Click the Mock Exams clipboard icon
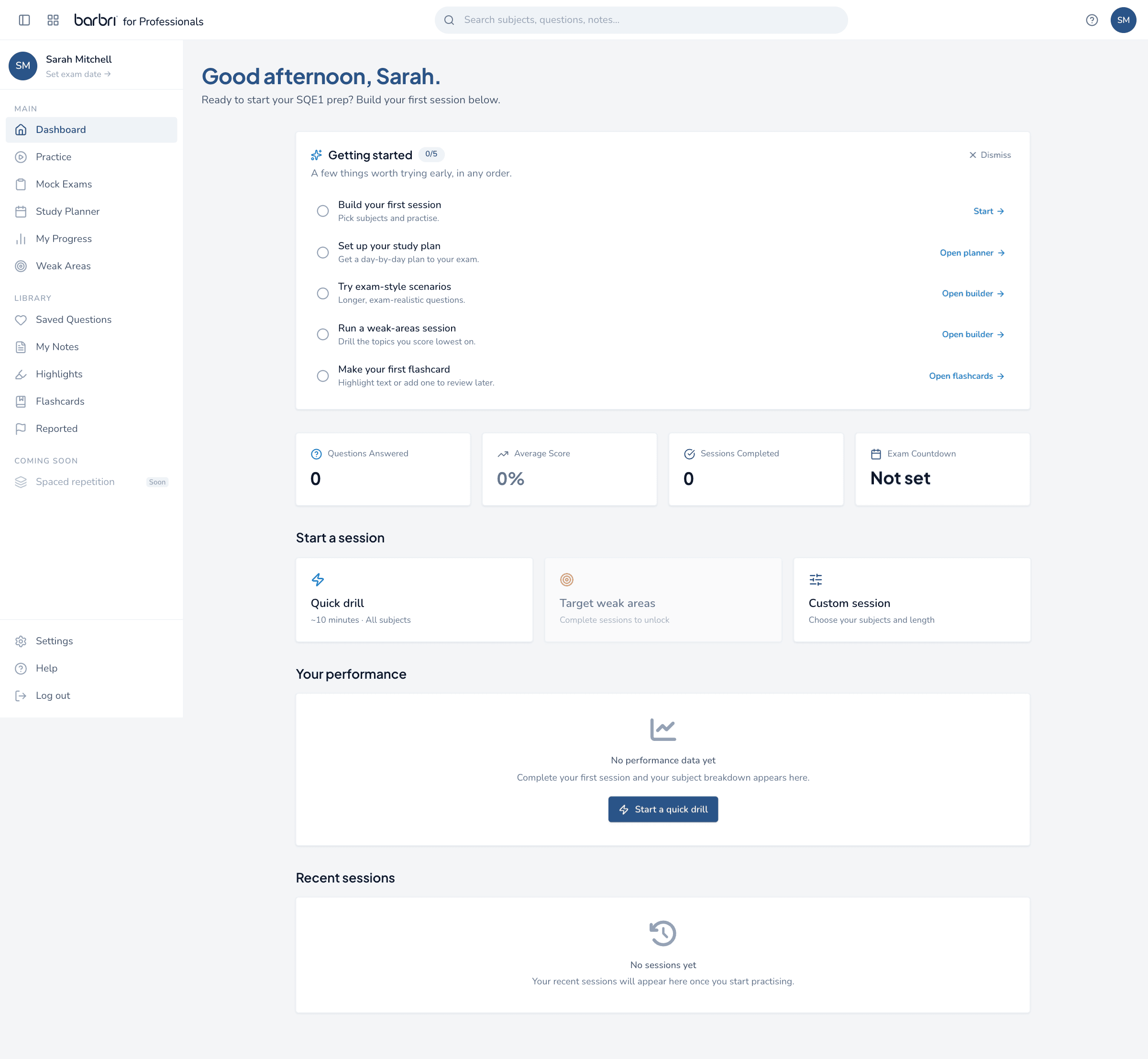 click(21, 184)
